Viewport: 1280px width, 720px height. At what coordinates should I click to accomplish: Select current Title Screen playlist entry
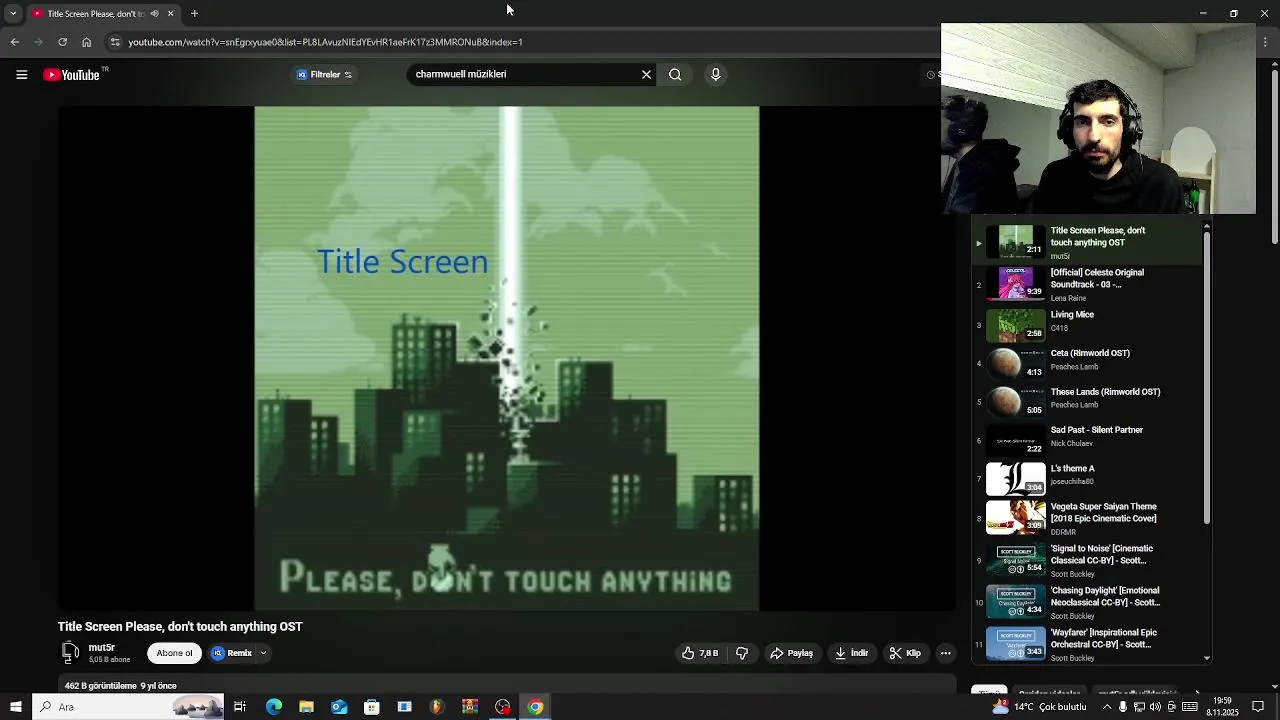(x=1088, y=242)
